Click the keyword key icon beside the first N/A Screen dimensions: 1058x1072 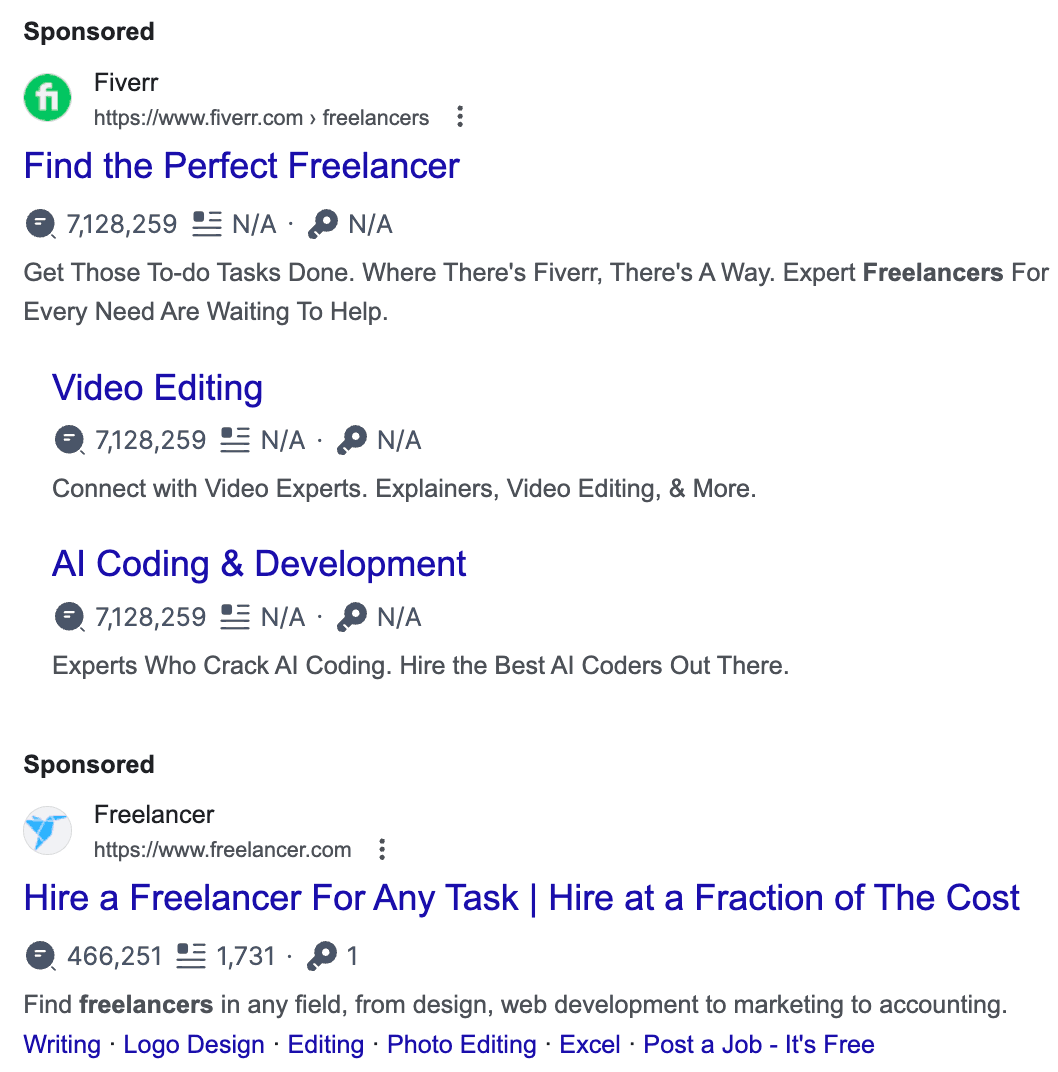pyautogui.click(x=322, y=223)
